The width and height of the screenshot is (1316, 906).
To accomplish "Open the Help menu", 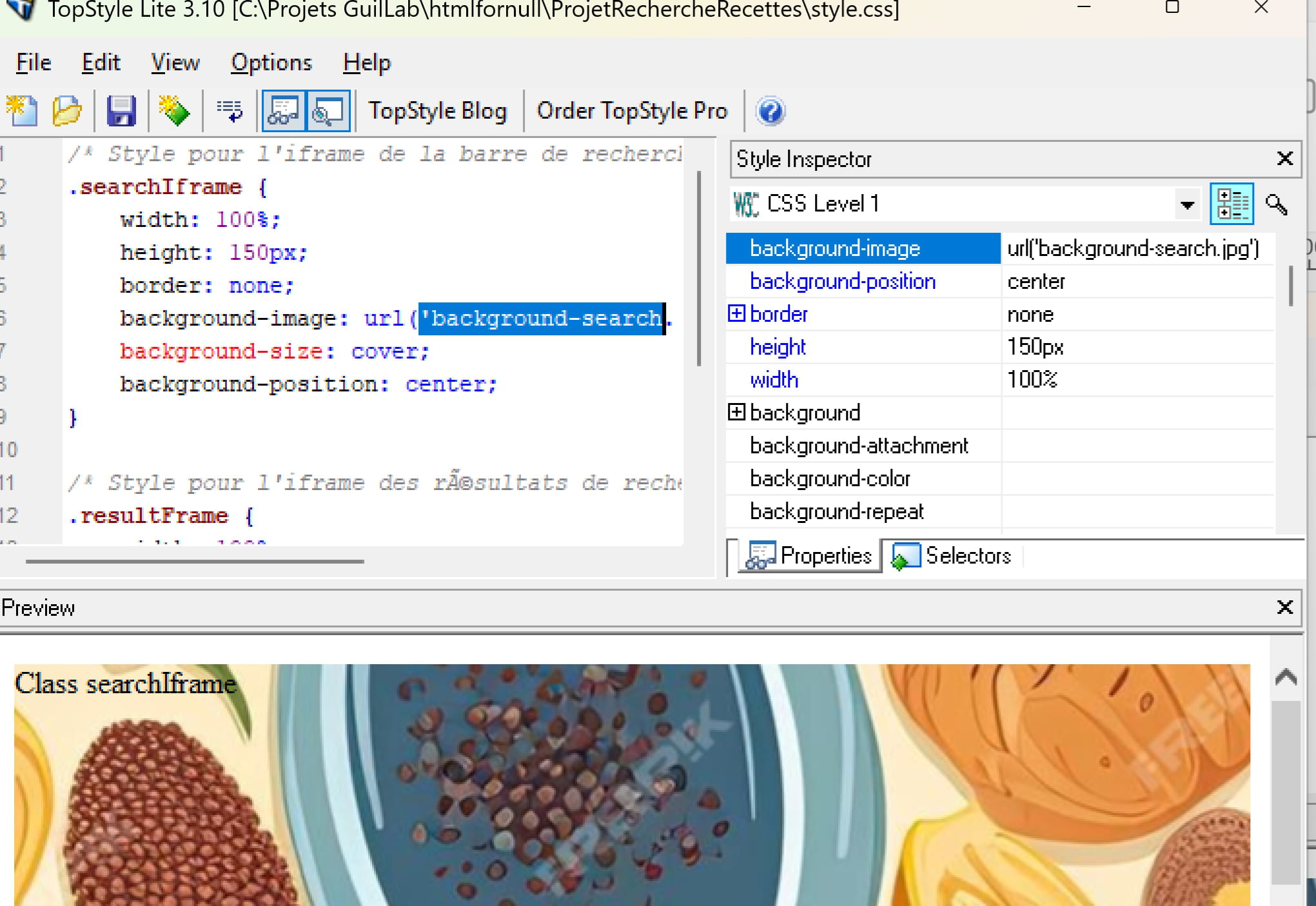I will 367,63.
